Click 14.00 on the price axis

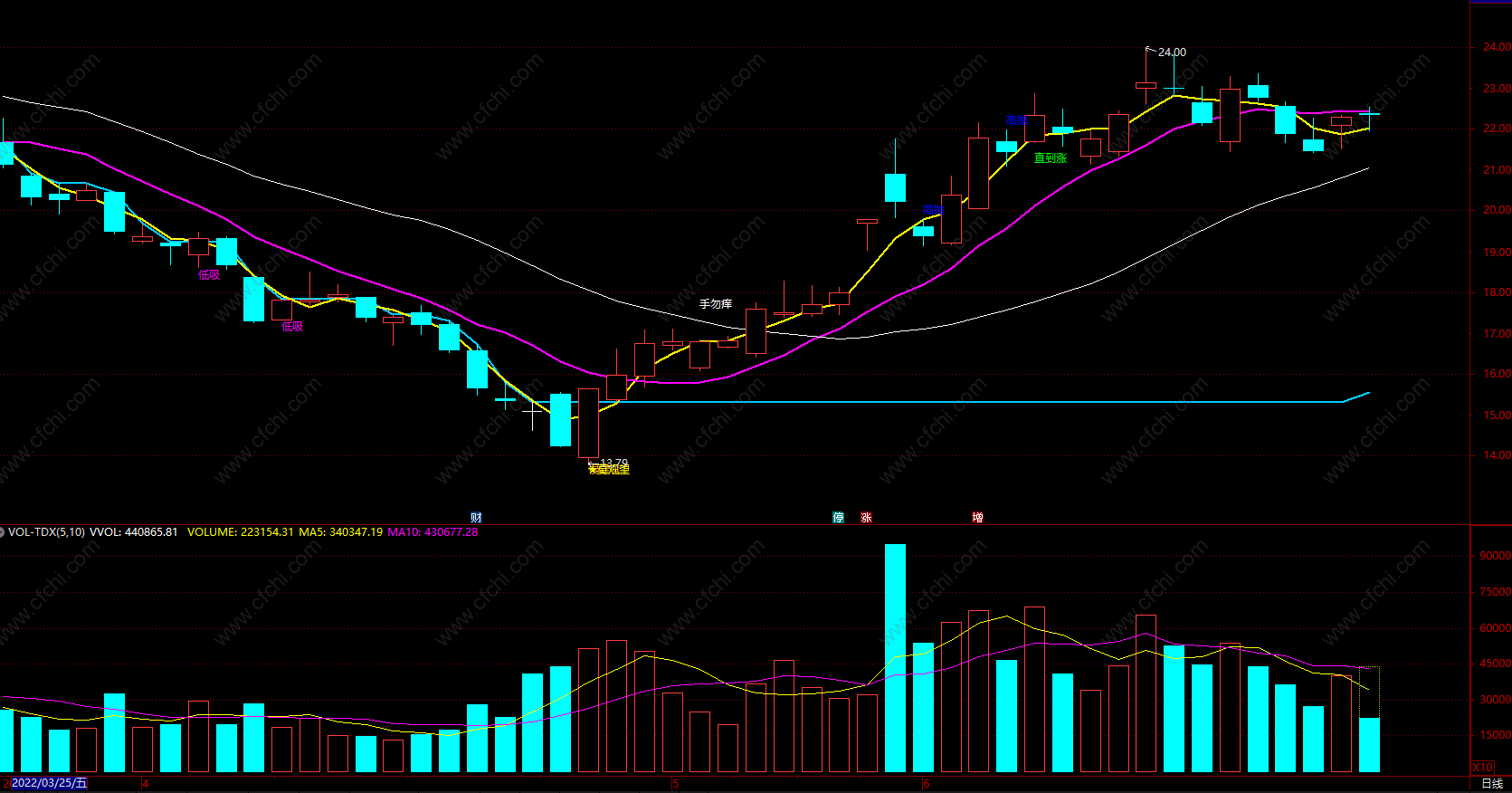1497,455
